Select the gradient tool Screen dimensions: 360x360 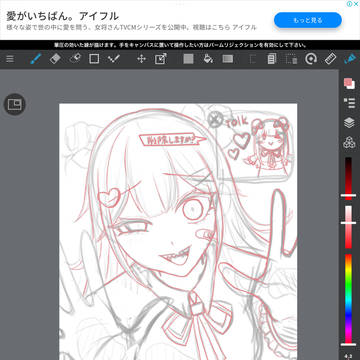[228, 59]
